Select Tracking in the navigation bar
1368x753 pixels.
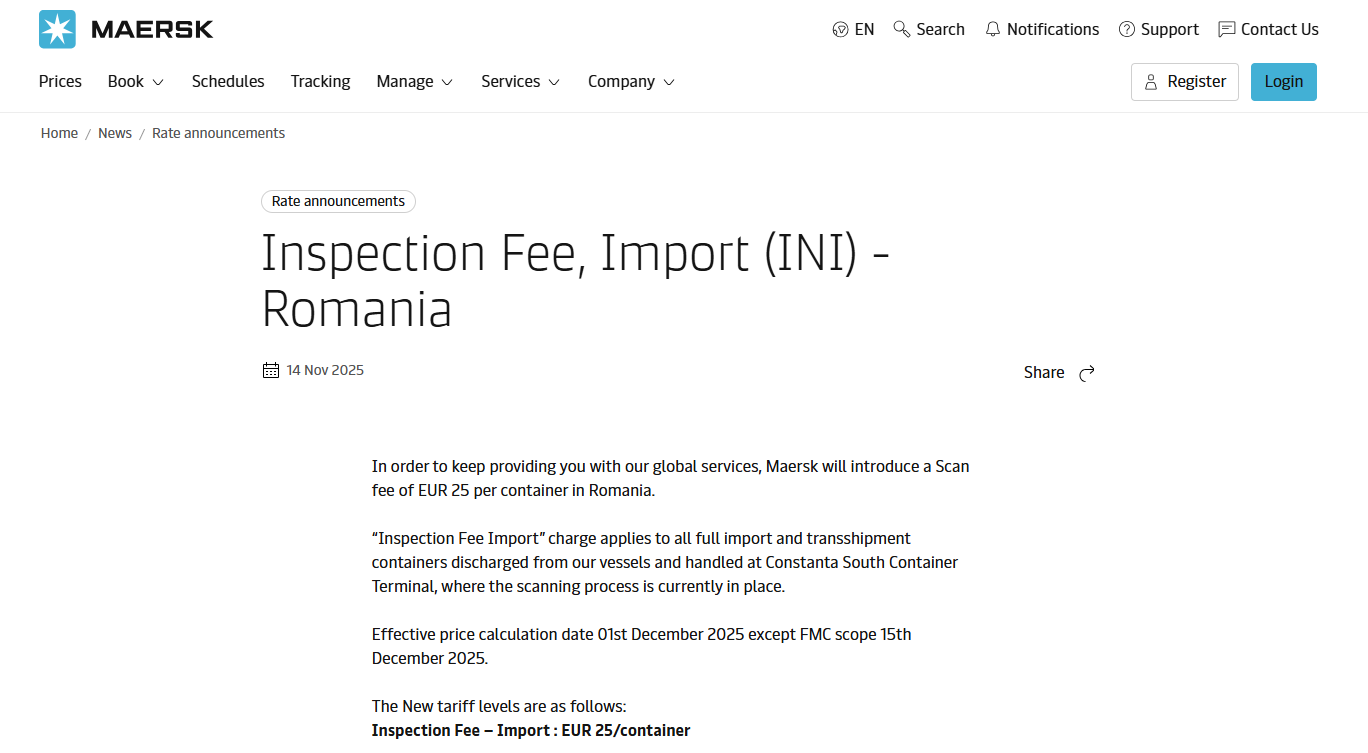click(x=320, y=82)
